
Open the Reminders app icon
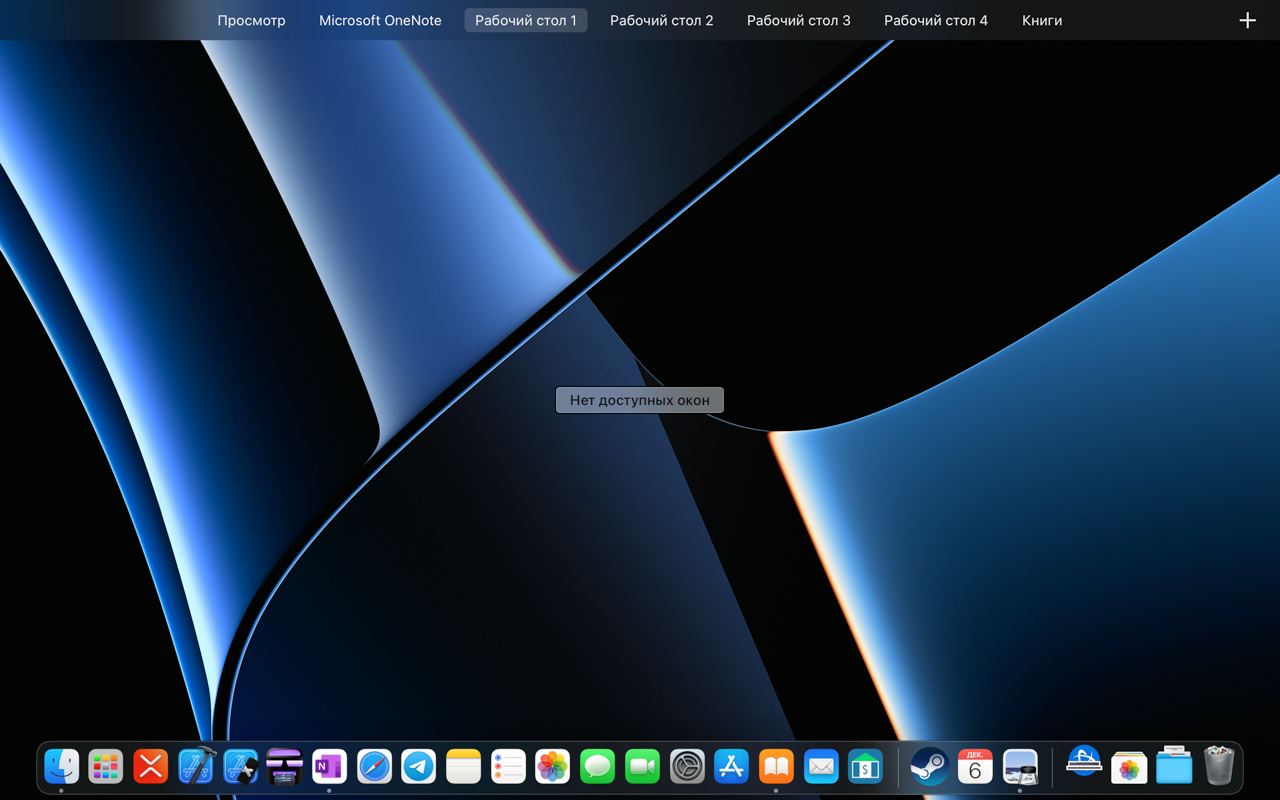tap(508, 767)
